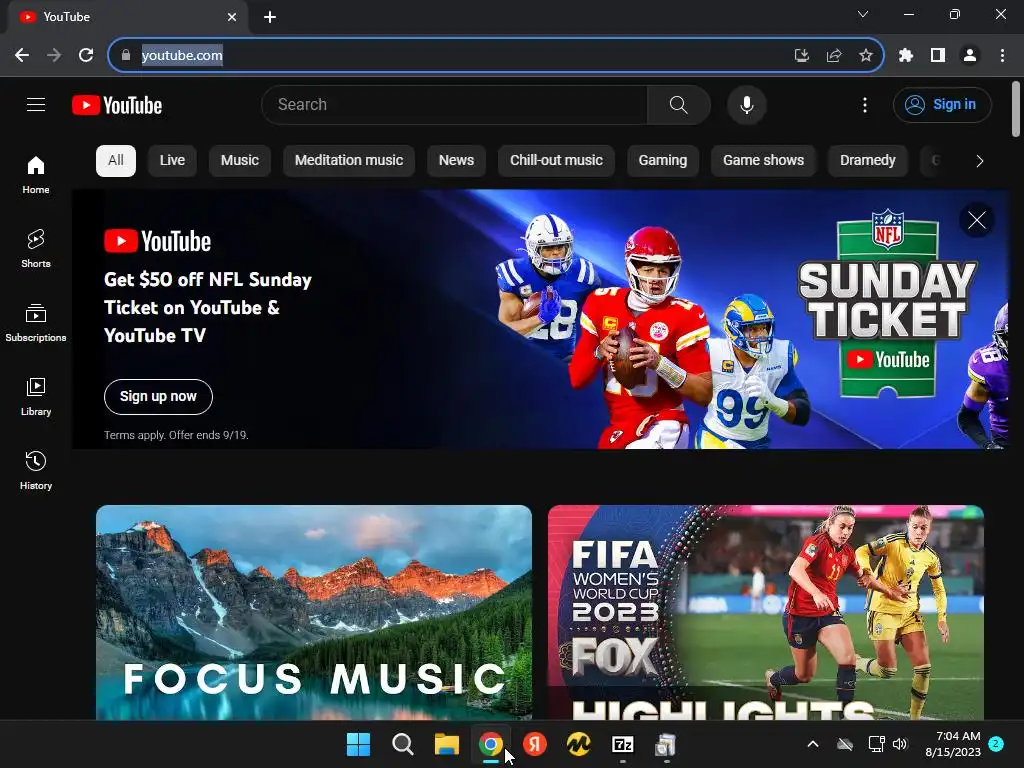This screenshot has height=768, width=1024.
Task: Open Subscriptions from sidebar
Action: click(x=36, y=323)
